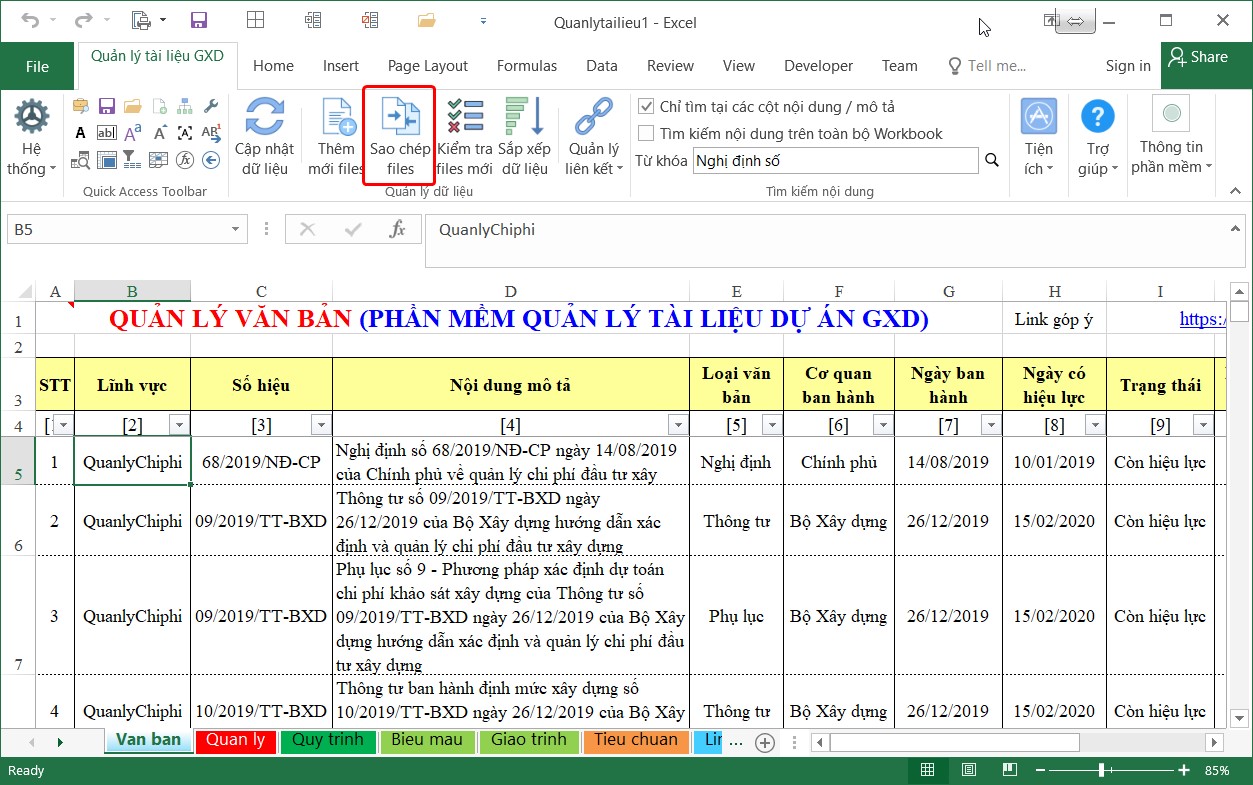Uncheck Chỉ tìm tại các cột nội dung

click(647, 107)
